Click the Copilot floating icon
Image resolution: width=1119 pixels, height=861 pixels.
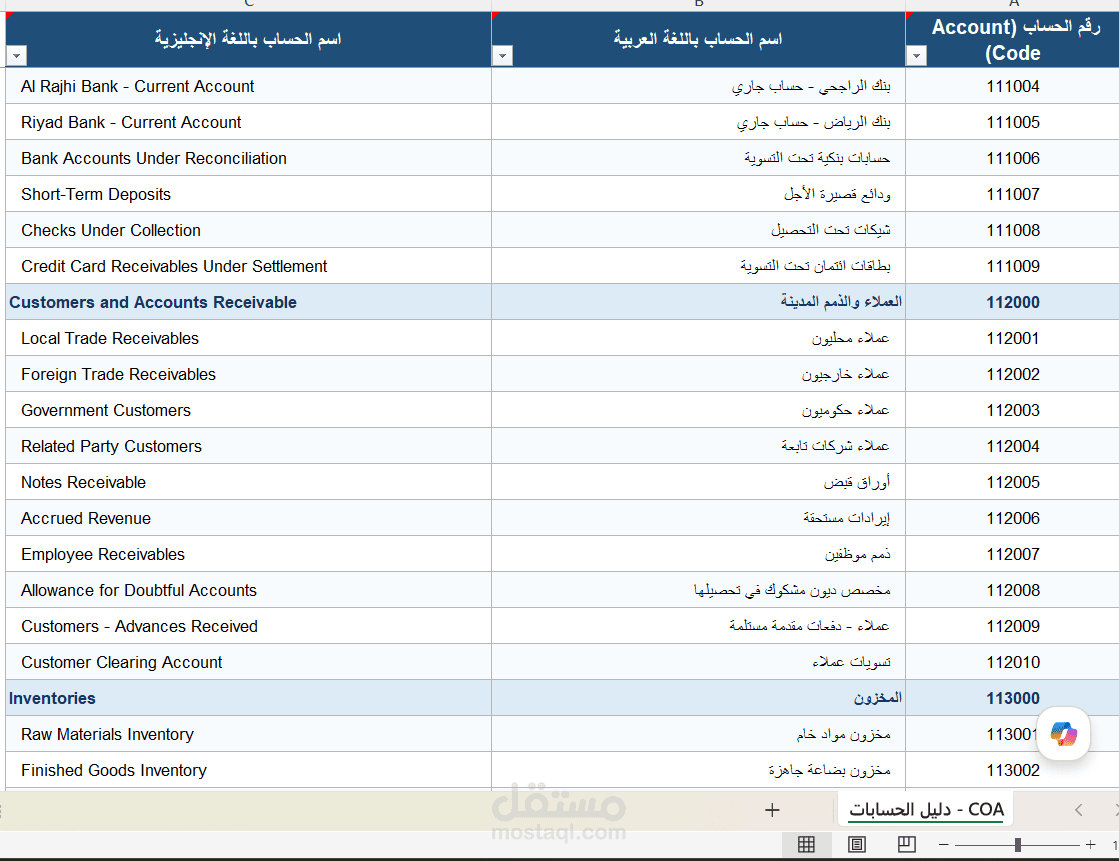click(x=1063, y=733)
